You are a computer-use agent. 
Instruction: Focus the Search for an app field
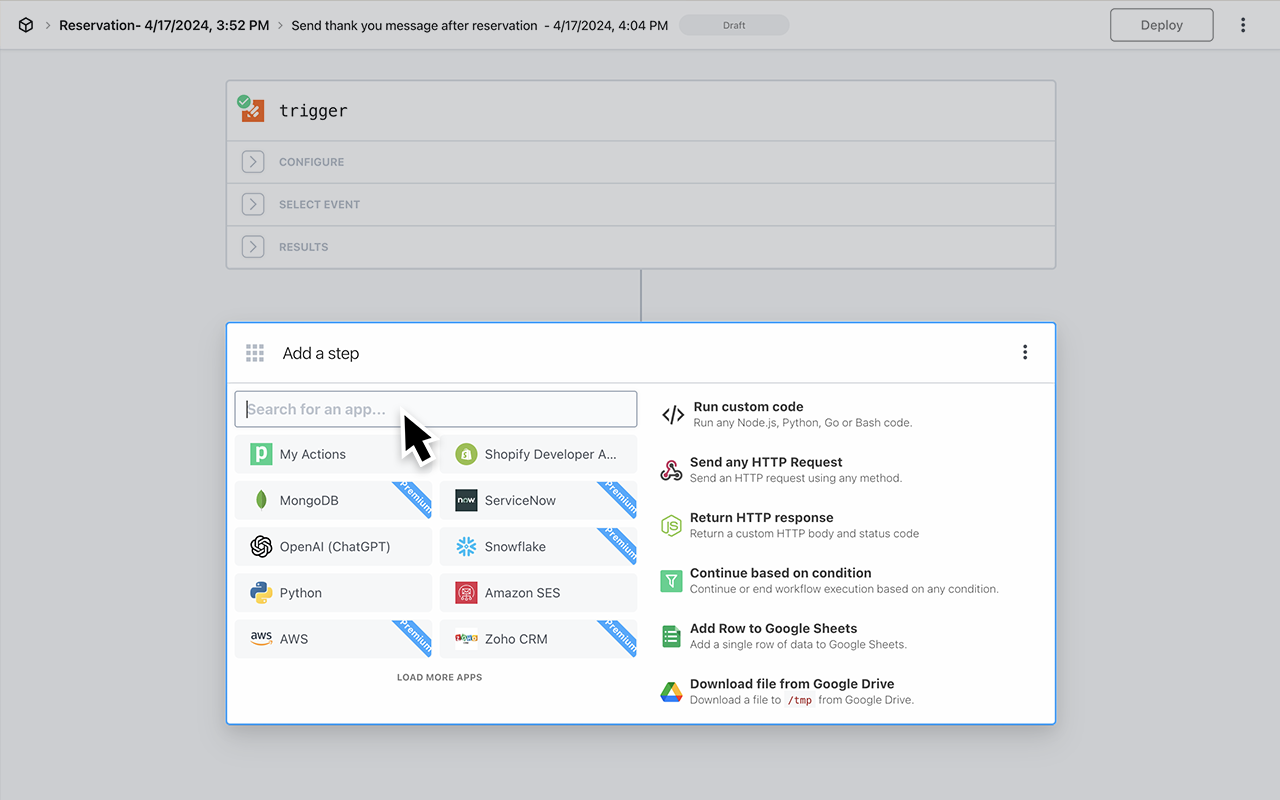pyautogui.click(x=436, y=409)
